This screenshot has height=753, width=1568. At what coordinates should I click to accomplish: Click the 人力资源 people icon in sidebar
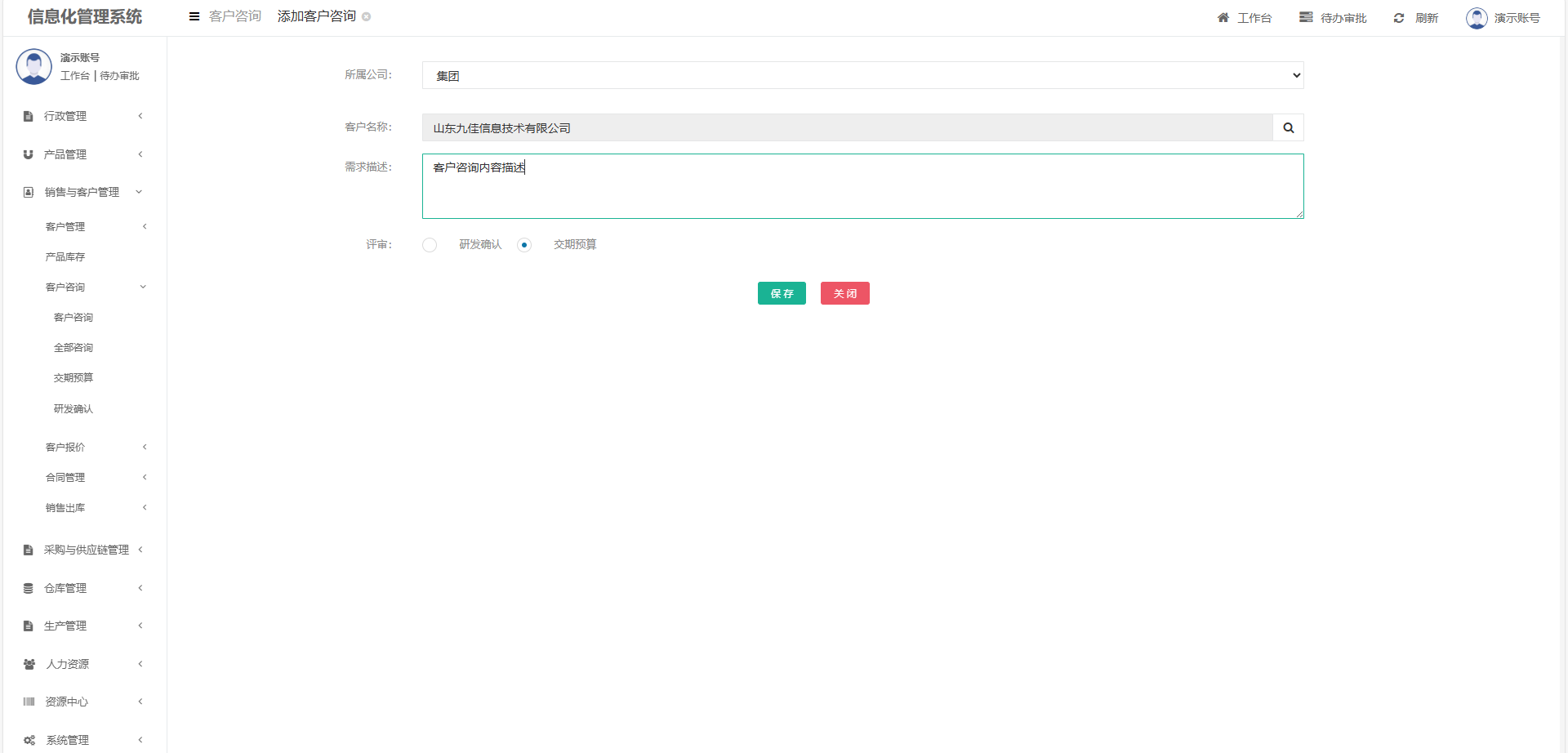click(29, 664)
